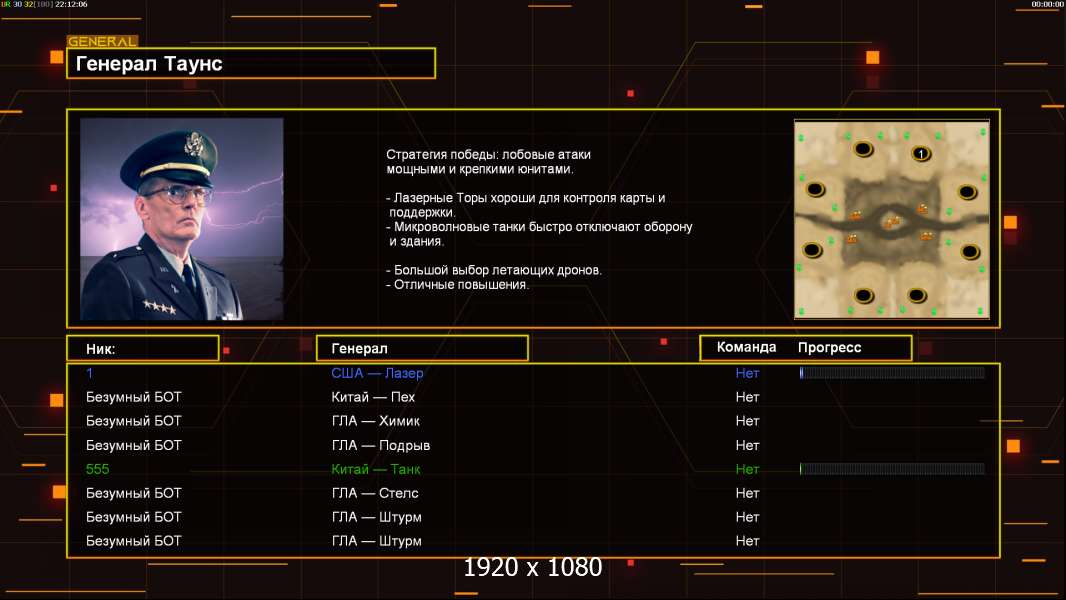The width and height of the screenshot is (1066, 600).
Task: Click the "Генерал Таунс" title box
Action: [x=250, y=64]
